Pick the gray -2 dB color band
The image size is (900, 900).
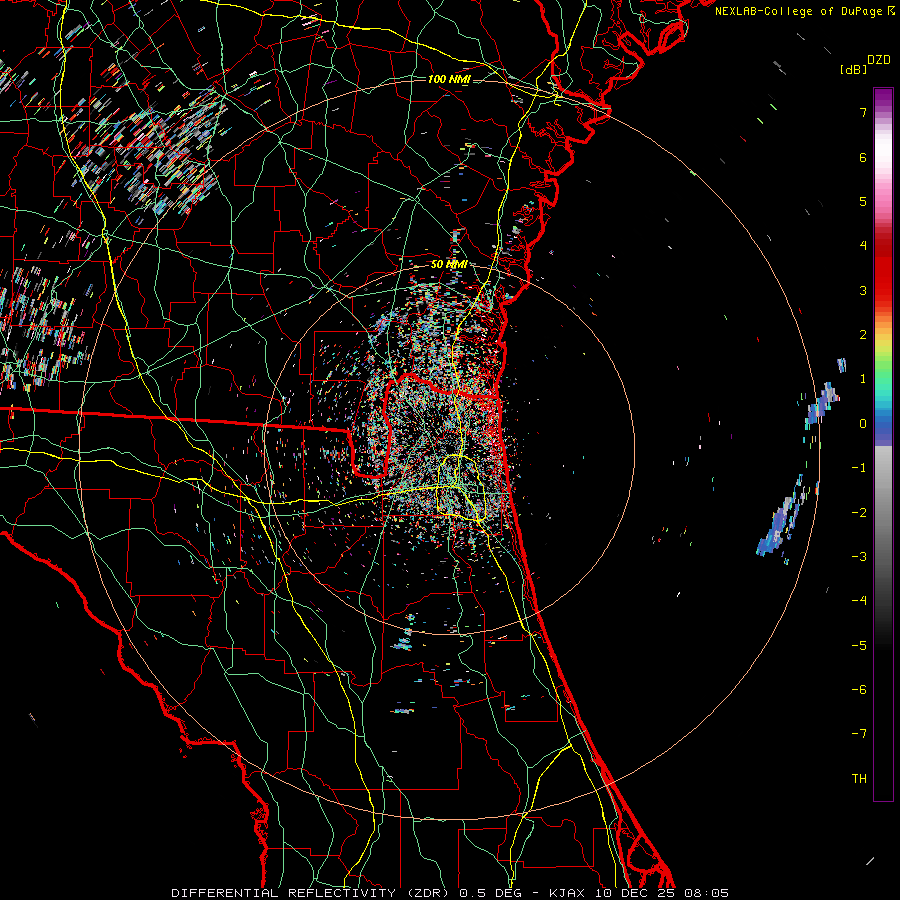click(x=883, y=512)
